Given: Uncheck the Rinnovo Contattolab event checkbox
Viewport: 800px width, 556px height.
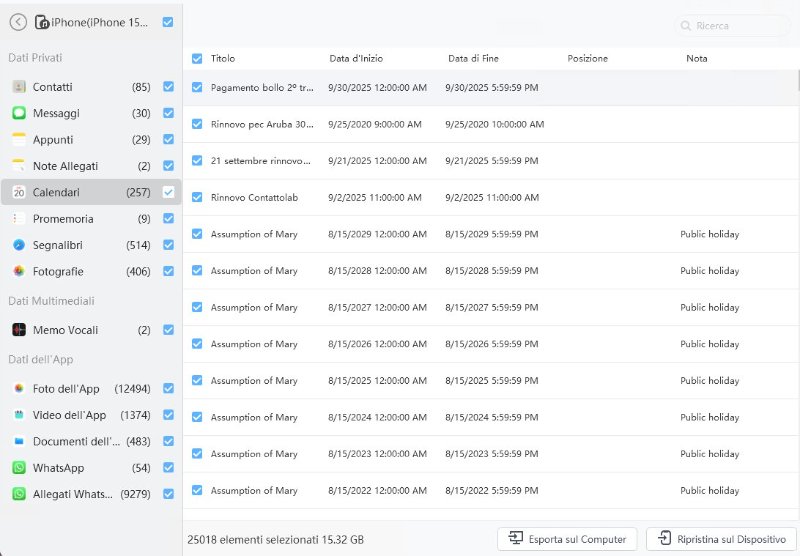Looking at the screenshot, I should (x=197, y=197).
